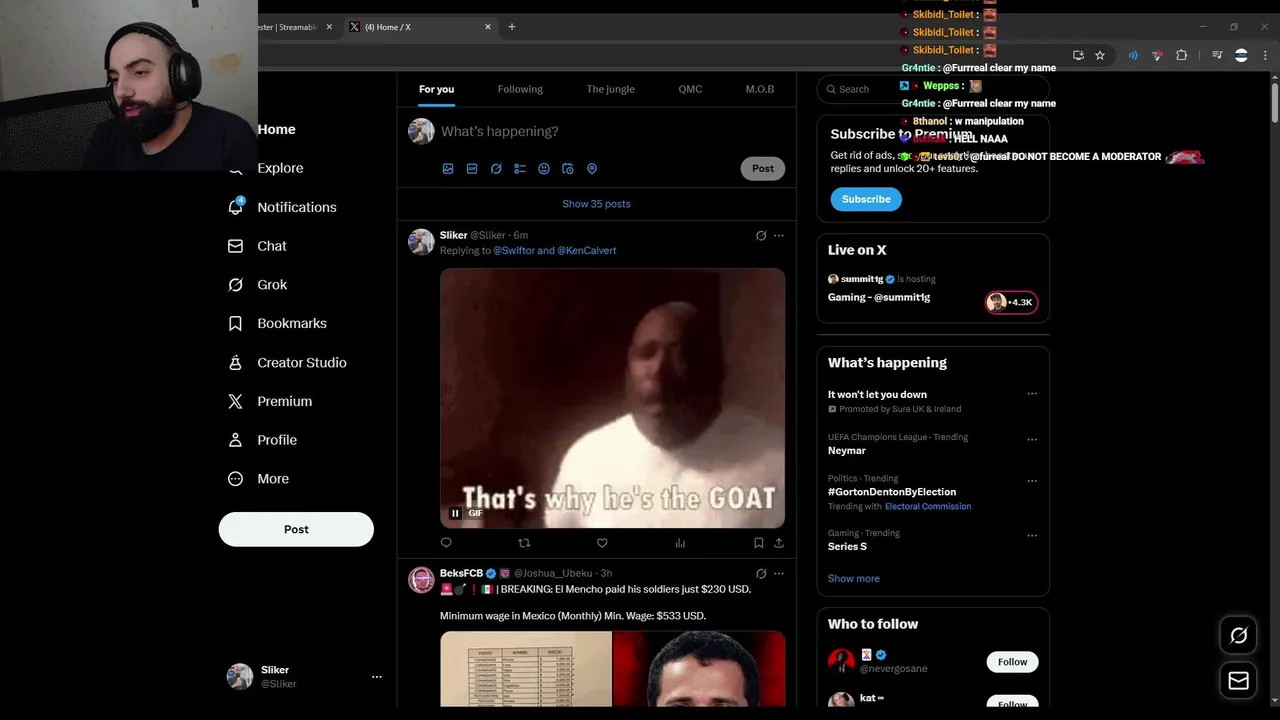Viewport: 1280px width, 720px height.
Task: Open the @KenCalvert mention link
Action: click(587, 250)
